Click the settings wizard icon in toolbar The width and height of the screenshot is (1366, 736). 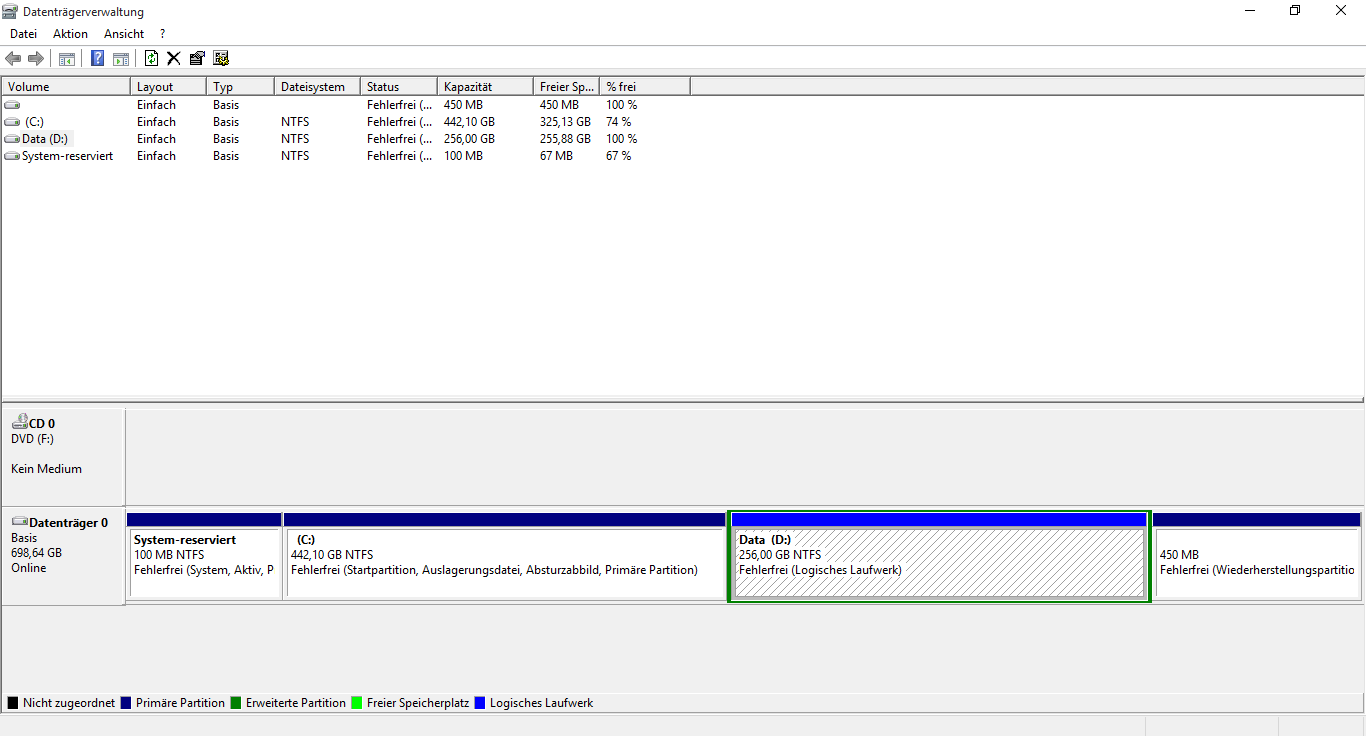(x=221, y=58)
